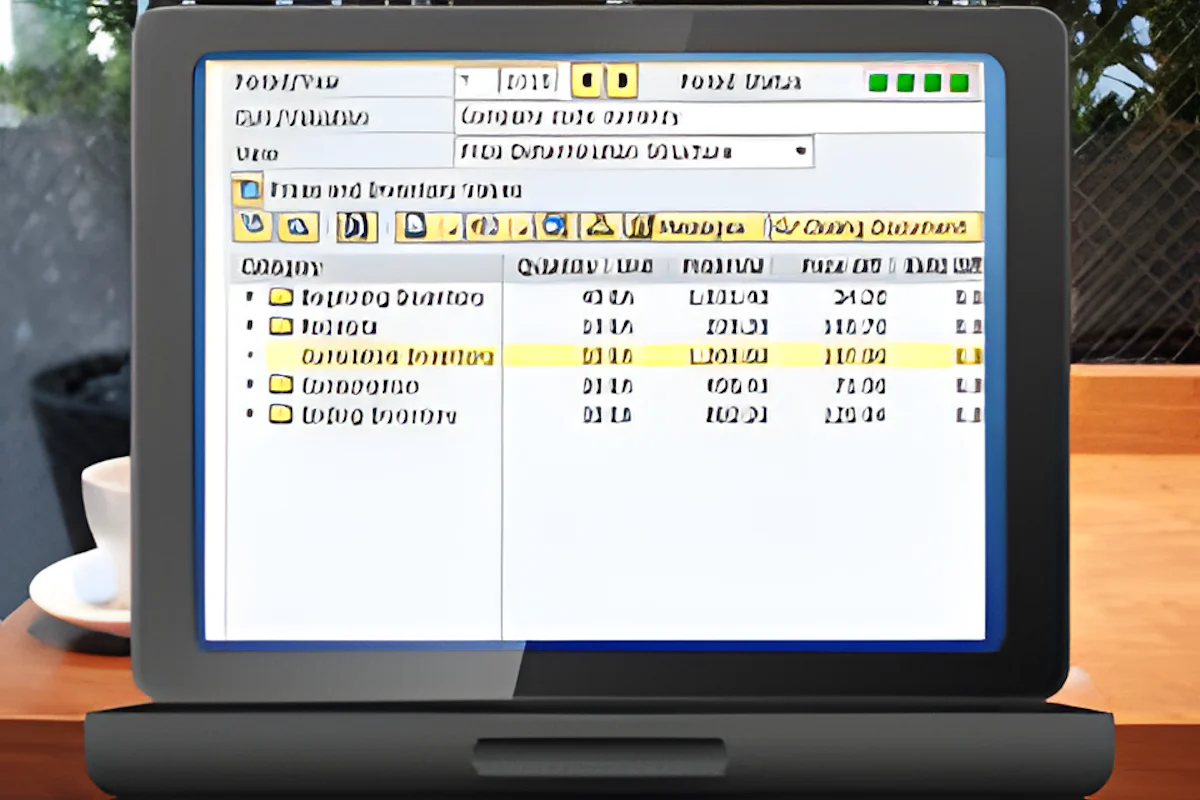Click the second column header in the table
This screenshot has width=1200, height=800.
[585, 267]
